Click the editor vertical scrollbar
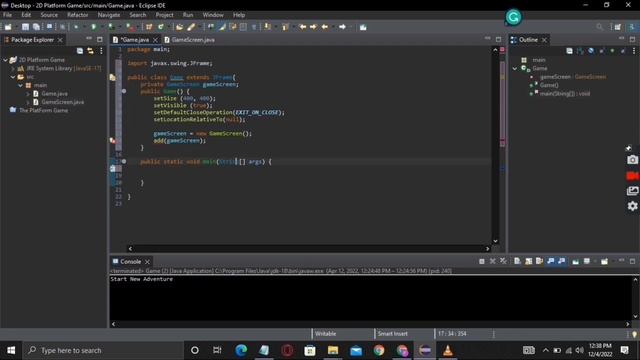The height and width of the screenshot is (360, 640). [x=495, y=145]
